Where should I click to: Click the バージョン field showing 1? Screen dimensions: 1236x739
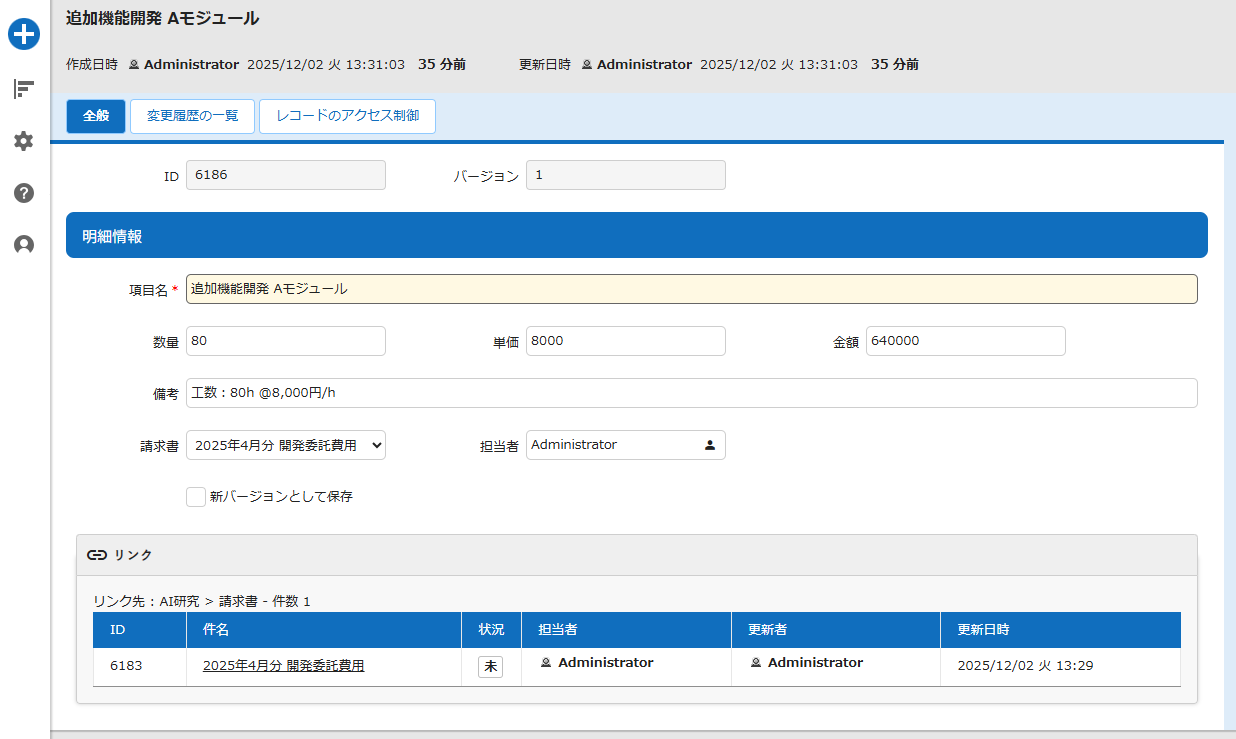pyautogui.click(x=626, y=175)
